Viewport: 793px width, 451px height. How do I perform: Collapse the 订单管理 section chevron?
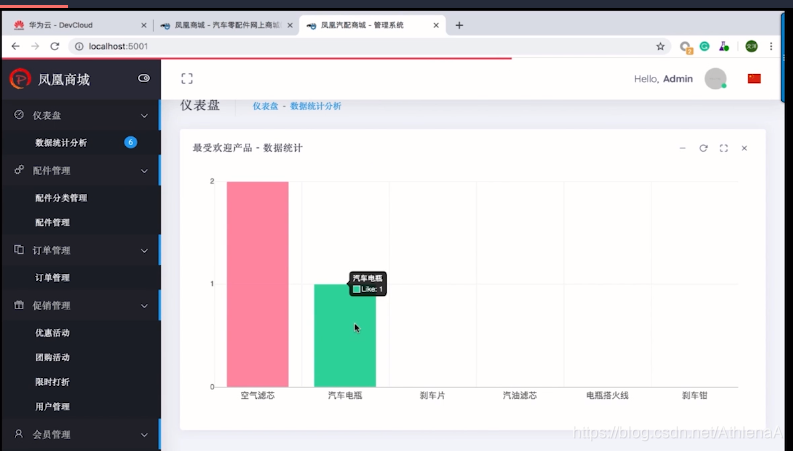pyautogui.click(x=144, y=251)
